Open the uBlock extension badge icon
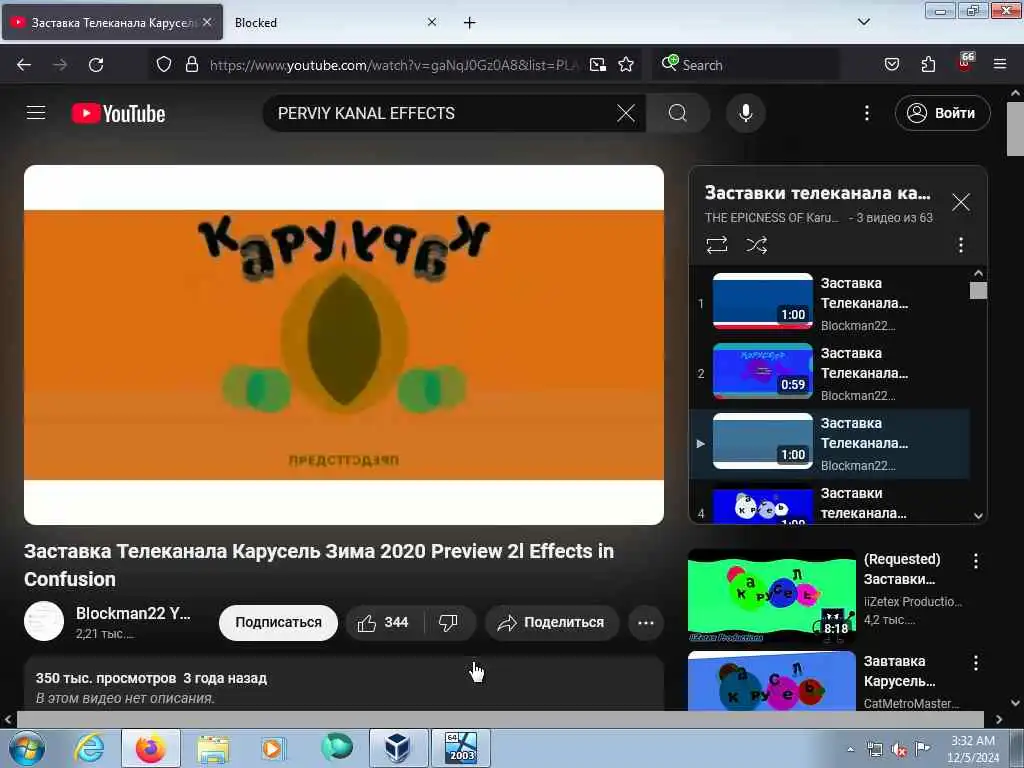Viewport: 1024px width, 768px height. click(x=965, y=62)
